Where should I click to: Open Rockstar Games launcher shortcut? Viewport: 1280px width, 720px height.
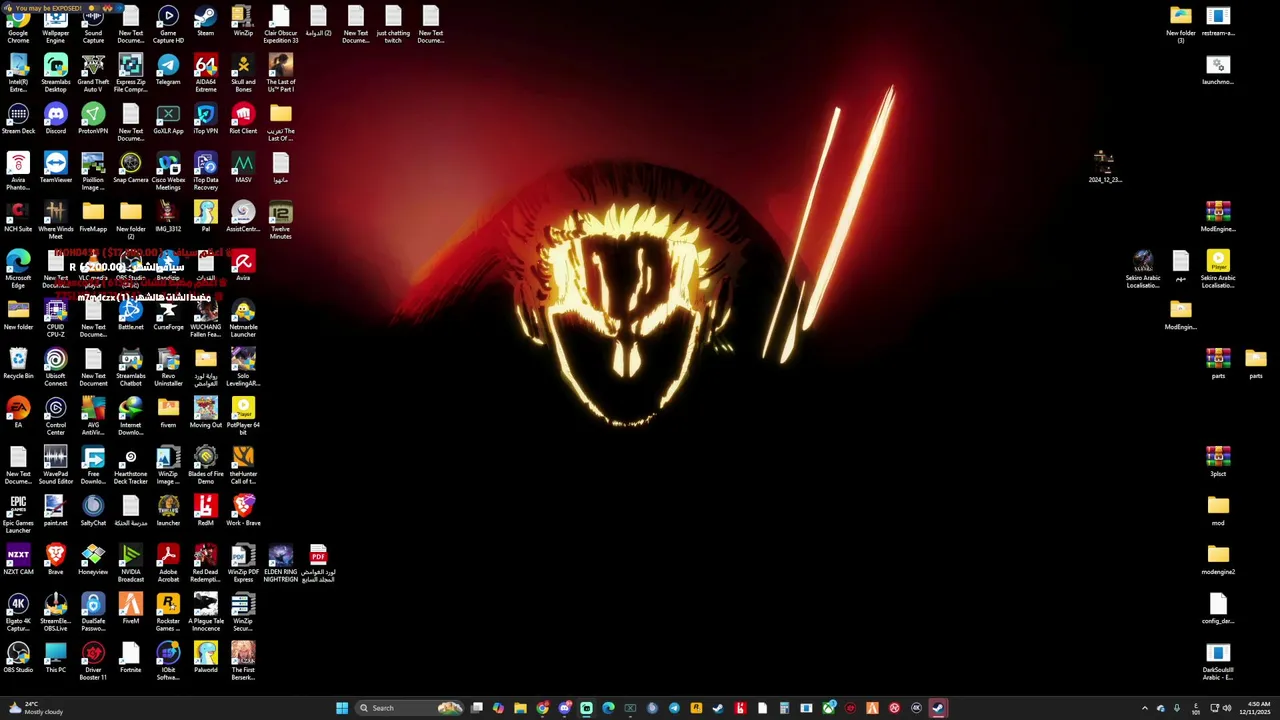click(168, 613)
